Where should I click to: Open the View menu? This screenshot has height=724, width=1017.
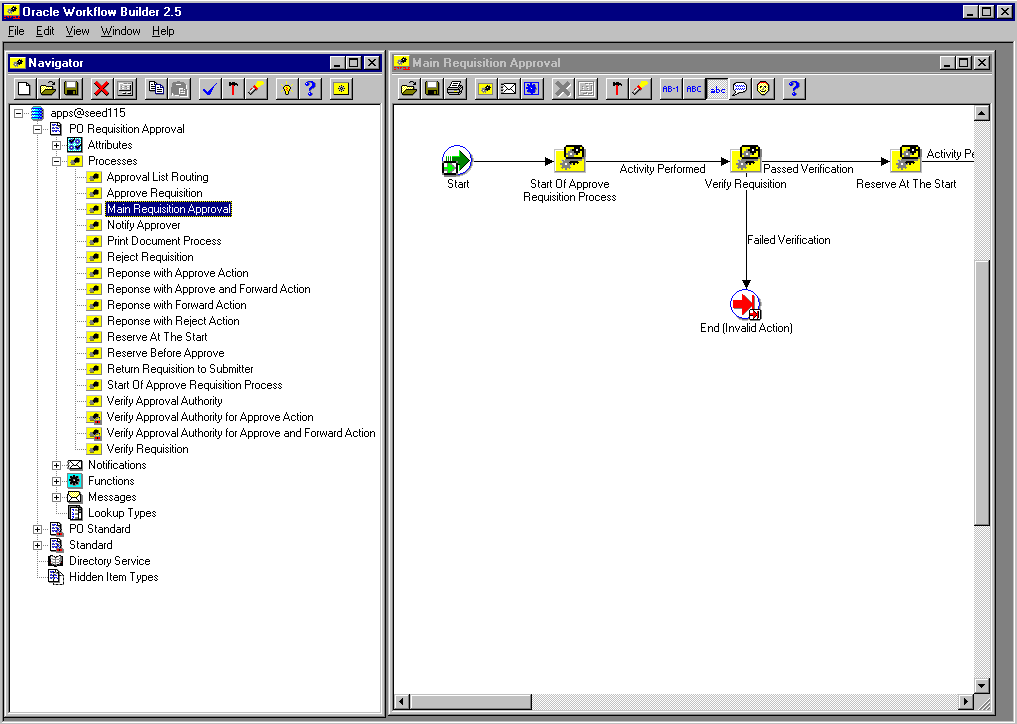coord(77,31)
